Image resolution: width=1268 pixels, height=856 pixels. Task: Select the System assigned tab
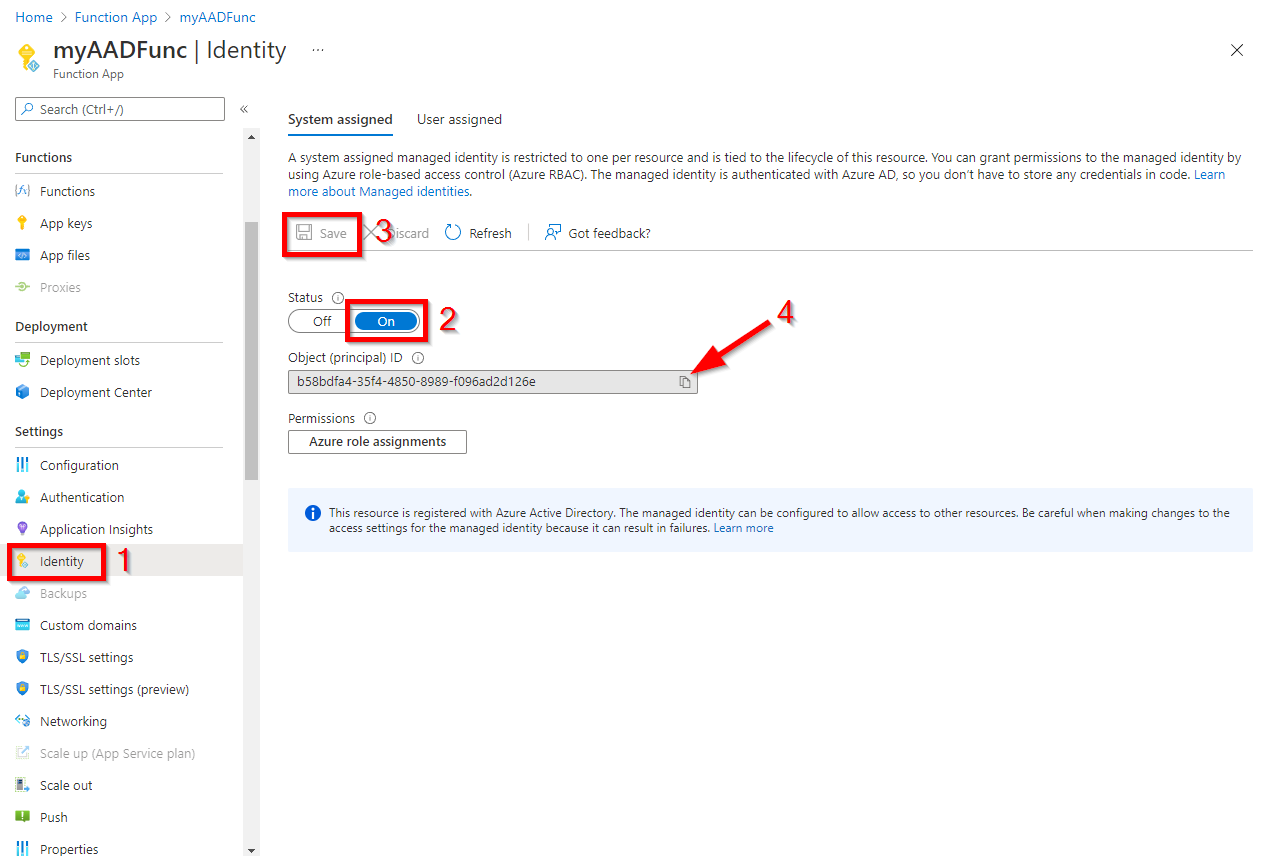(340, 119)
